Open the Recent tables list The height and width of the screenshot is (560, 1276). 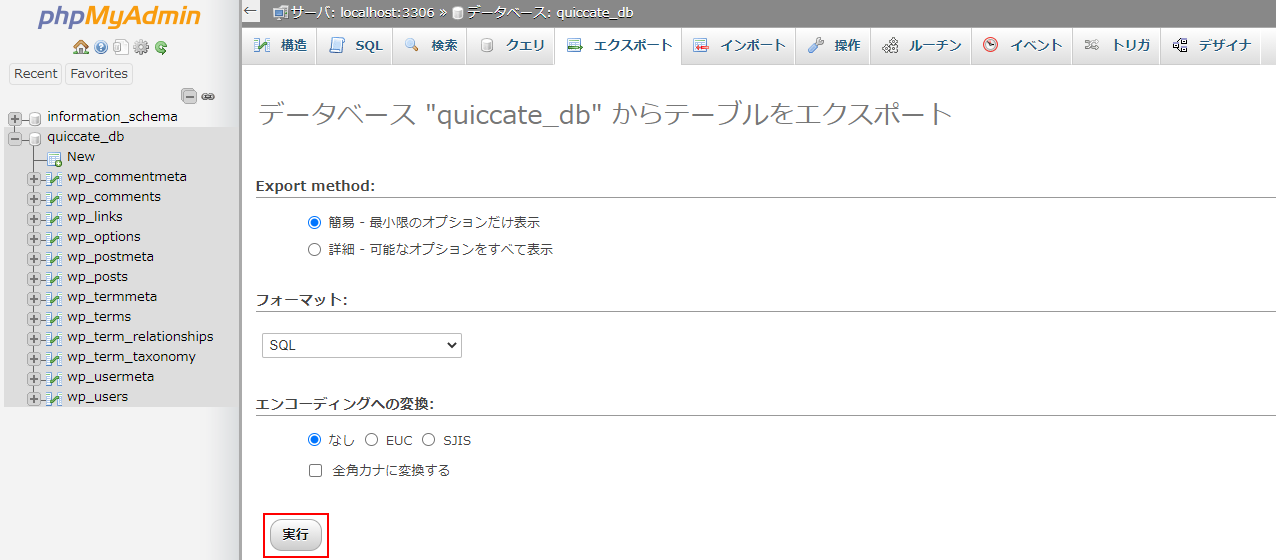point(36,73)
